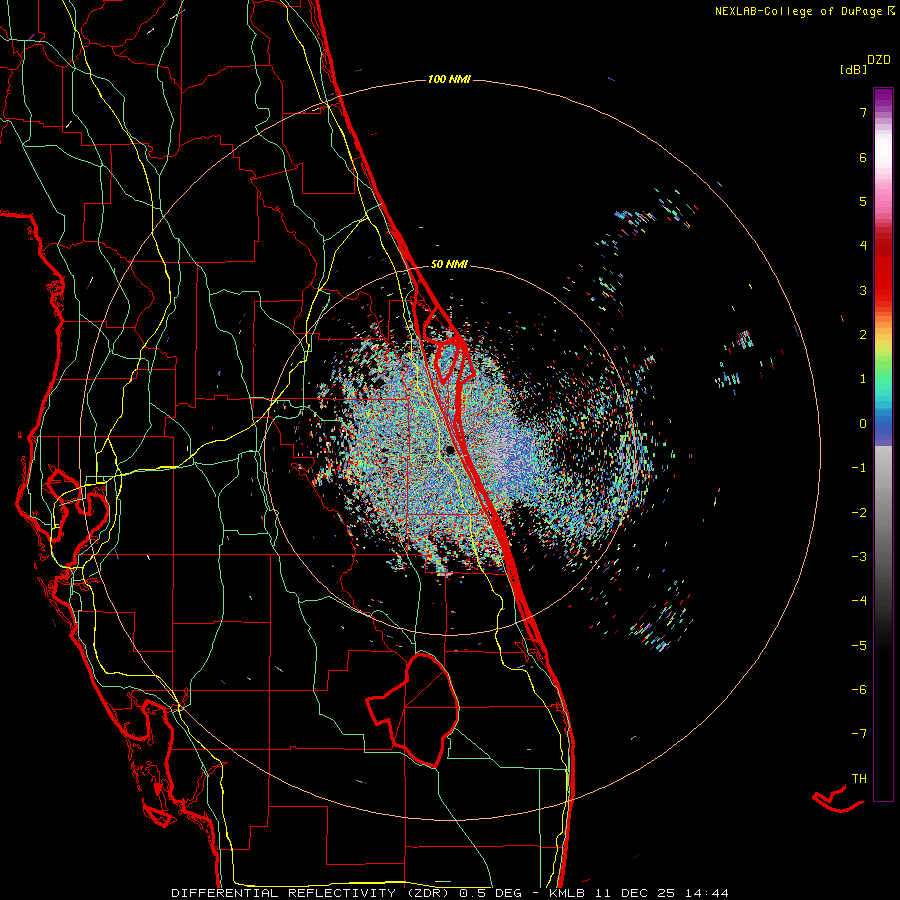Click the 0 tick label on color scale
Viewport: 900px width, 900px height.
click(863, 424)
